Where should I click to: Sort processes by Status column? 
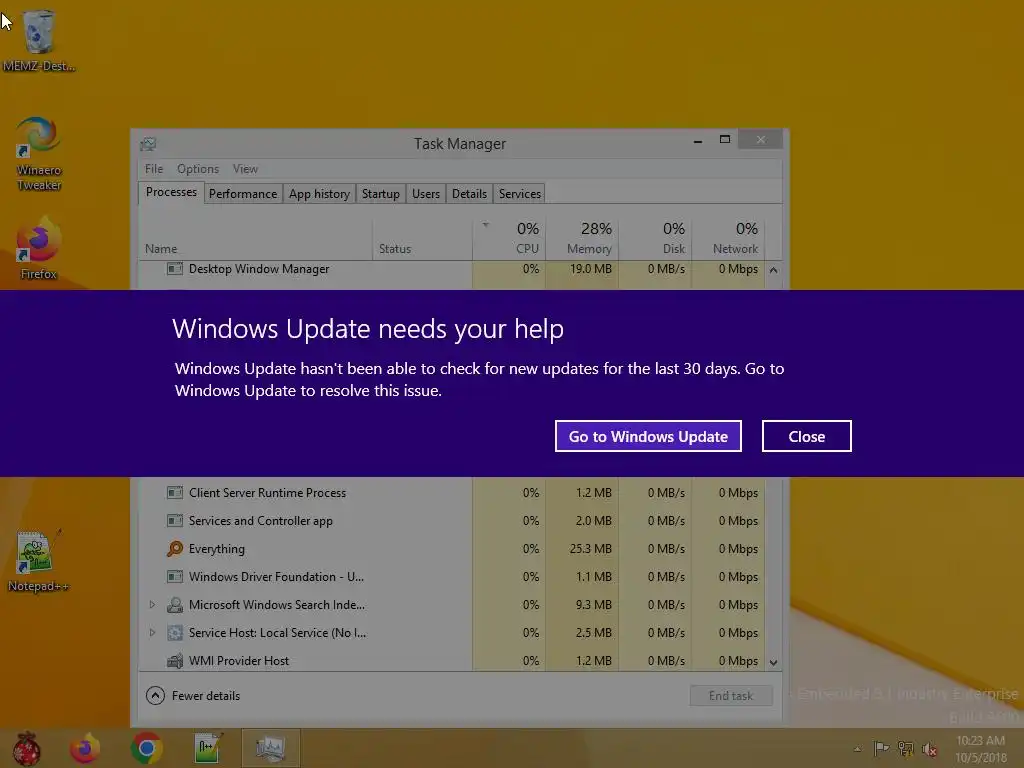point(423,240)
